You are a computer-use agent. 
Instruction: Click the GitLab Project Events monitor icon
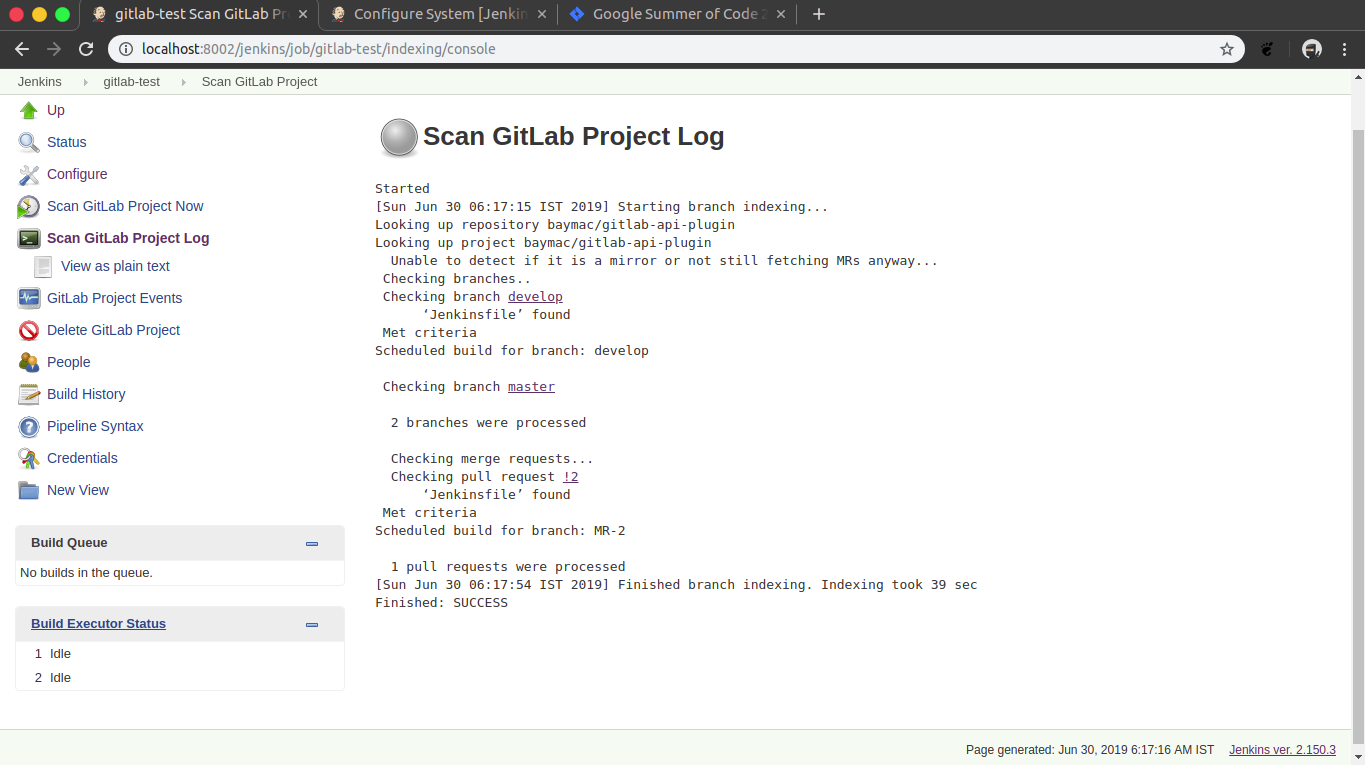click(29, 298)
